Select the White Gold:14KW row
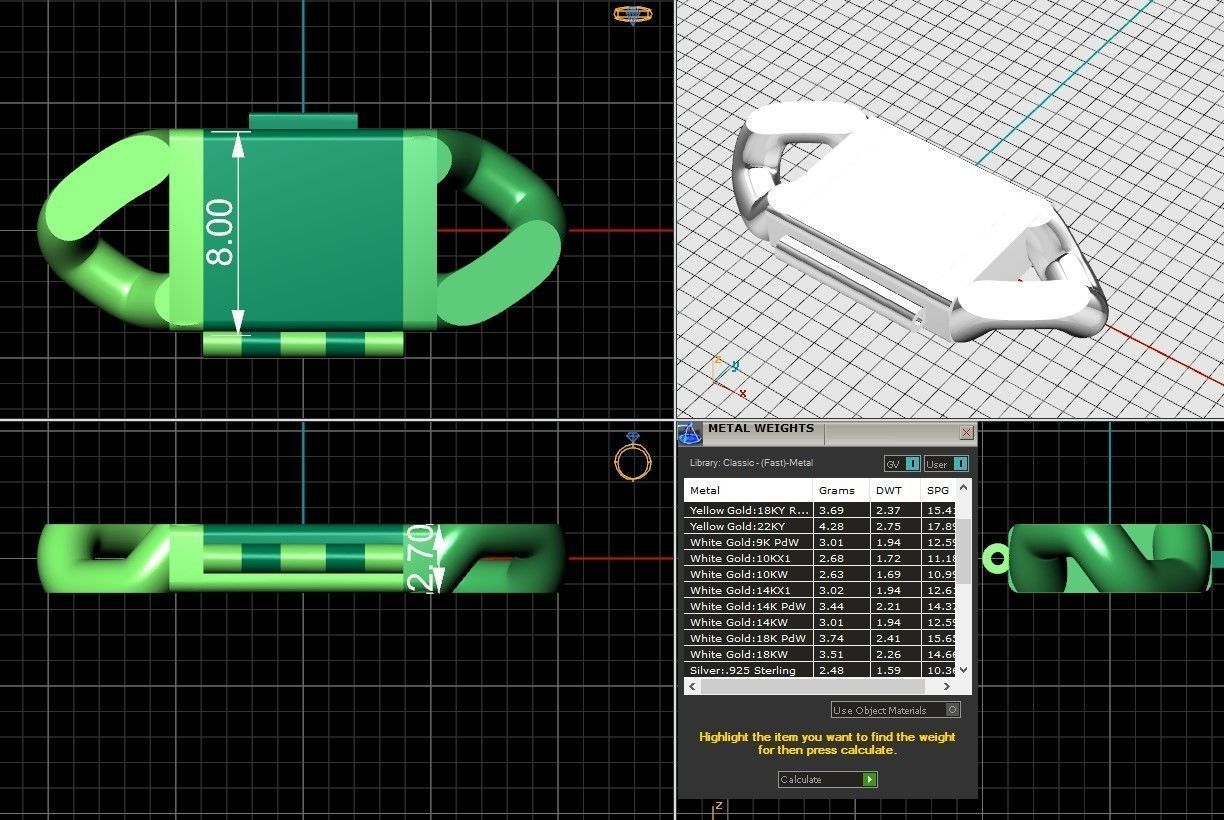 click(820, 622)
